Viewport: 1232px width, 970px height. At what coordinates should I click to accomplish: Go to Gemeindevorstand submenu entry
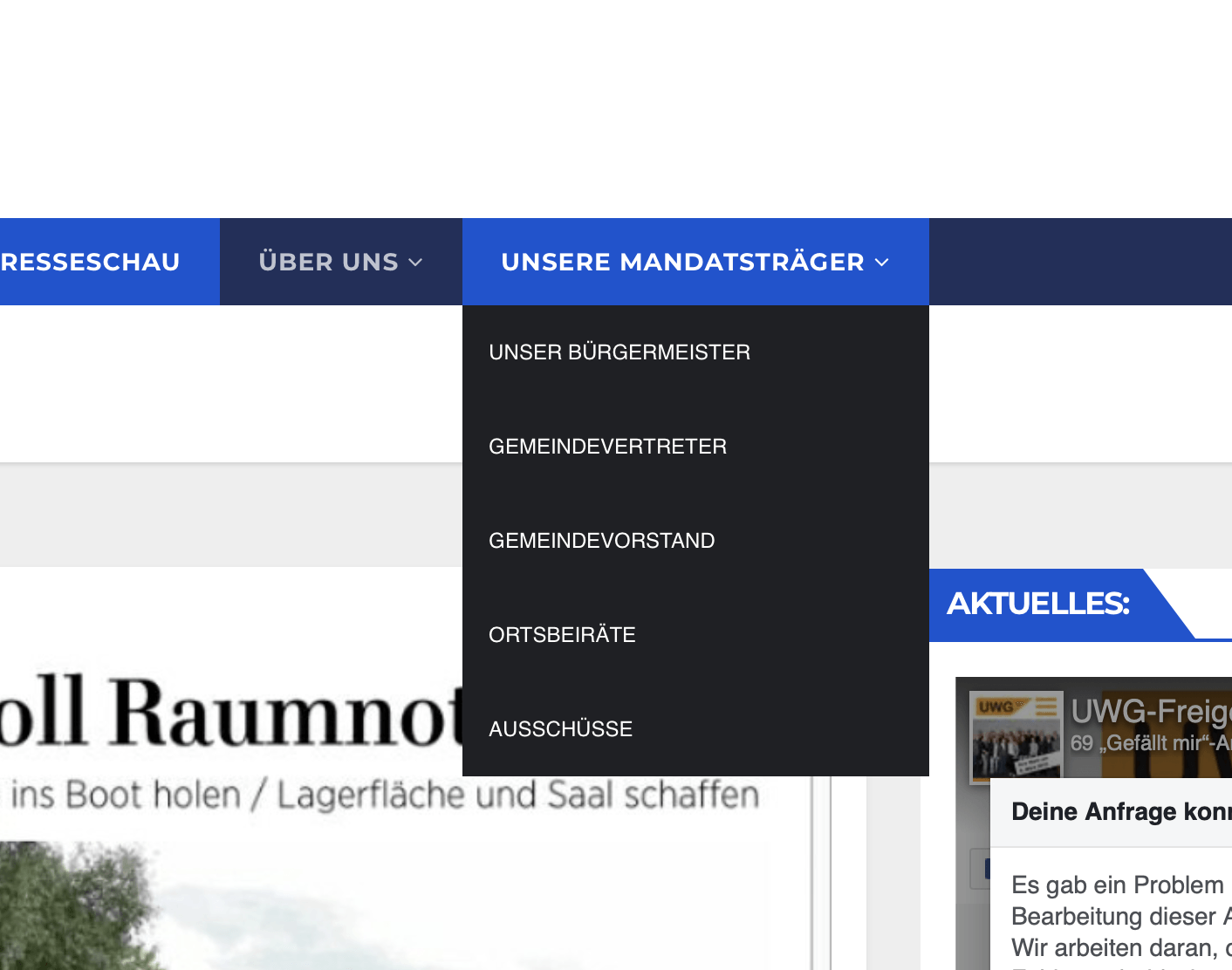click(602, 541)
